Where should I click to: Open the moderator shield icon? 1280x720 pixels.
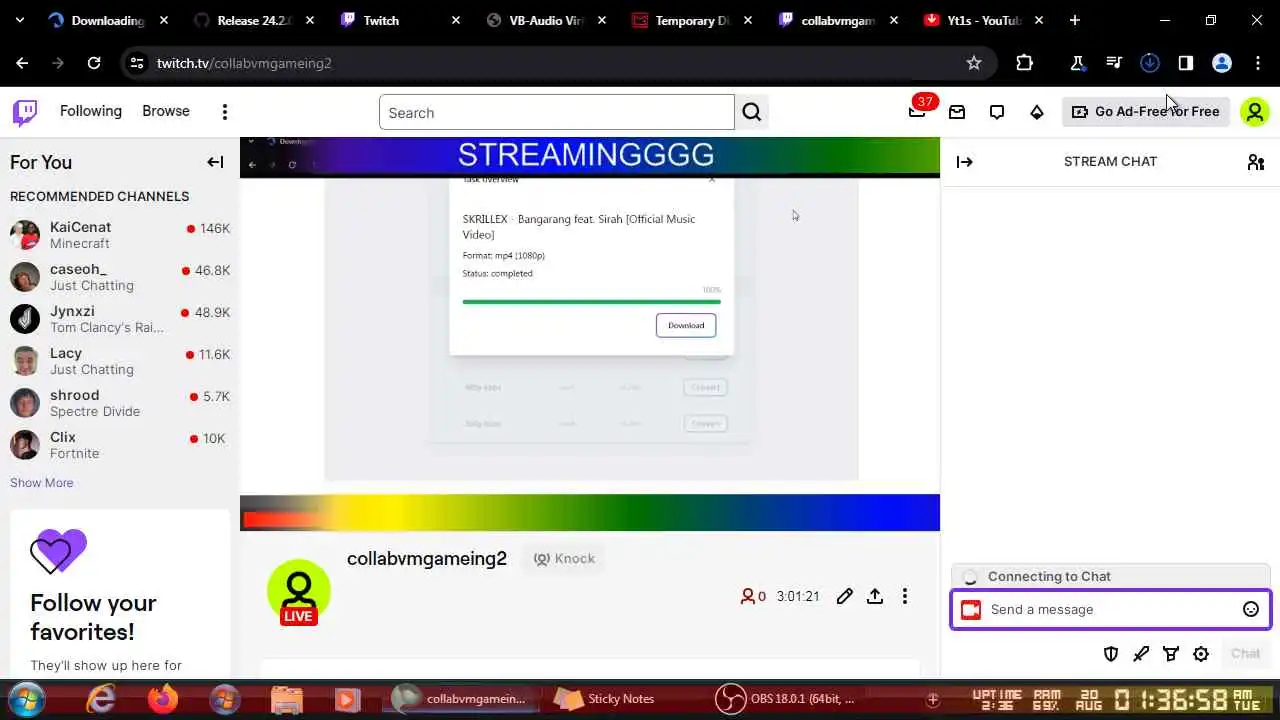[x=1111, y=653]
